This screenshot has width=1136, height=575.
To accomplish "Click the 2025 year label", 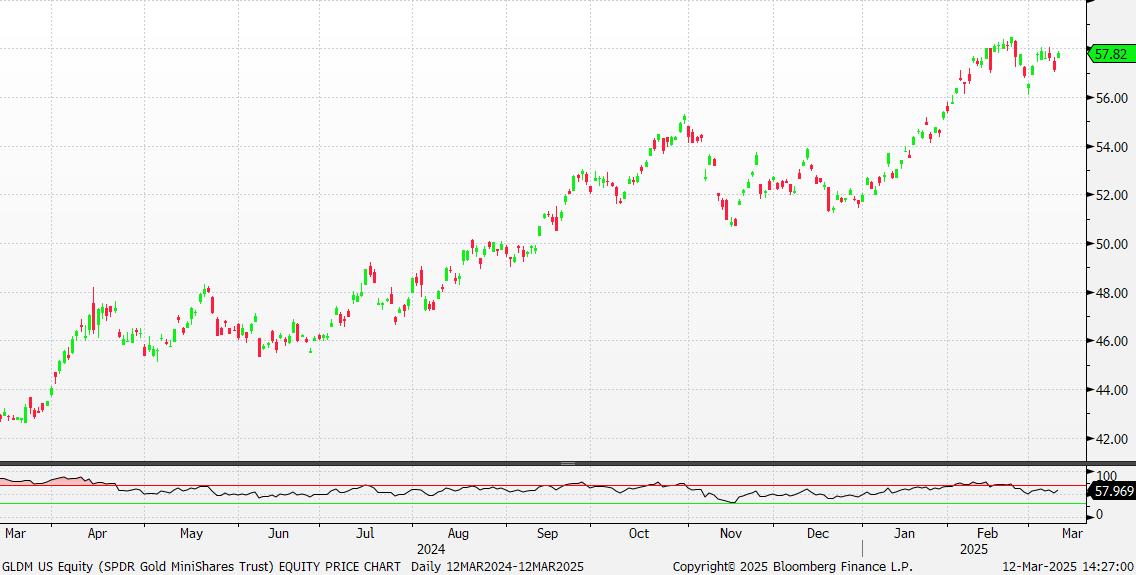I will 974,550.
